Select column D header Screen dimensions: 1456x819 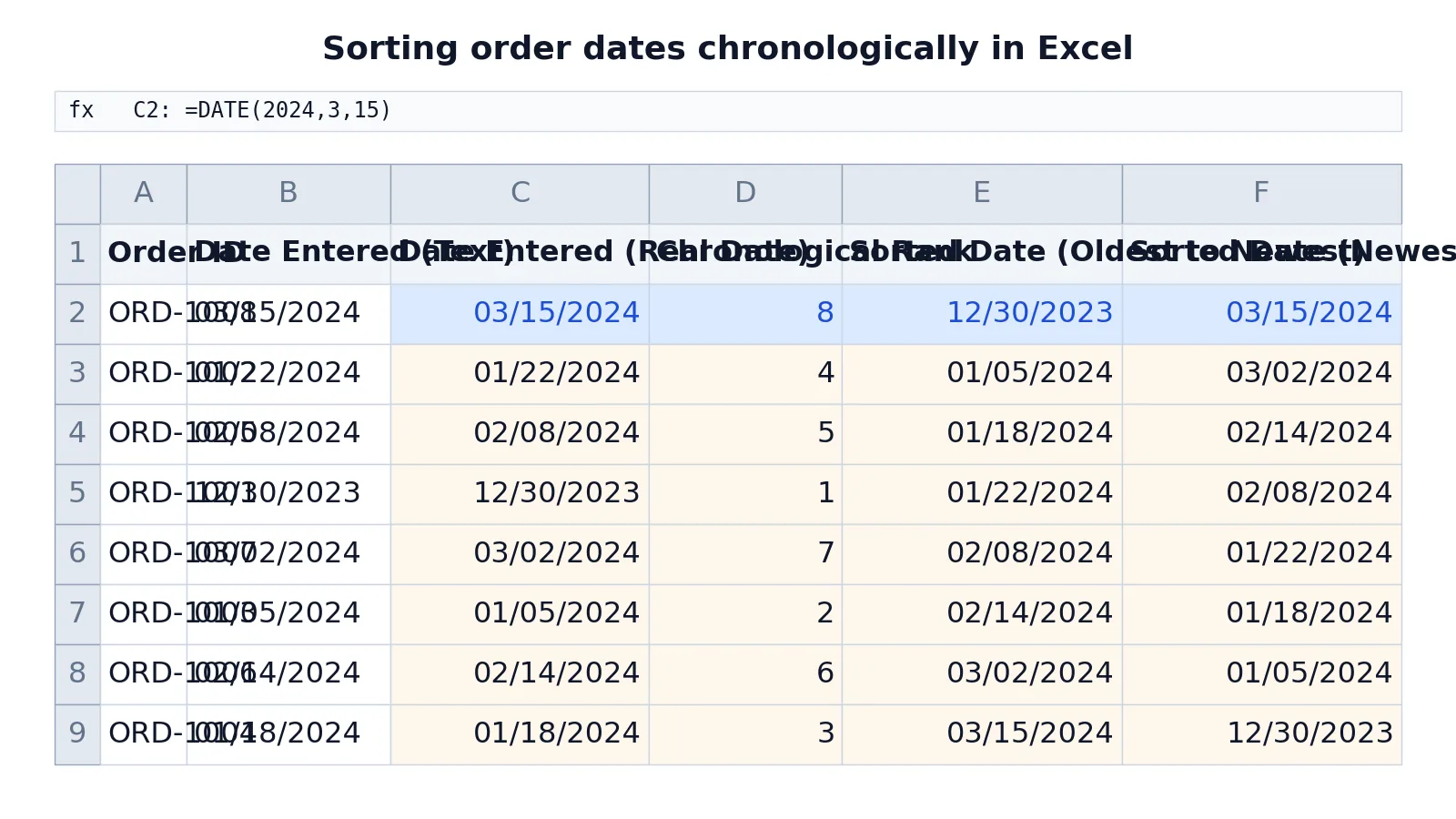[745, 194]
